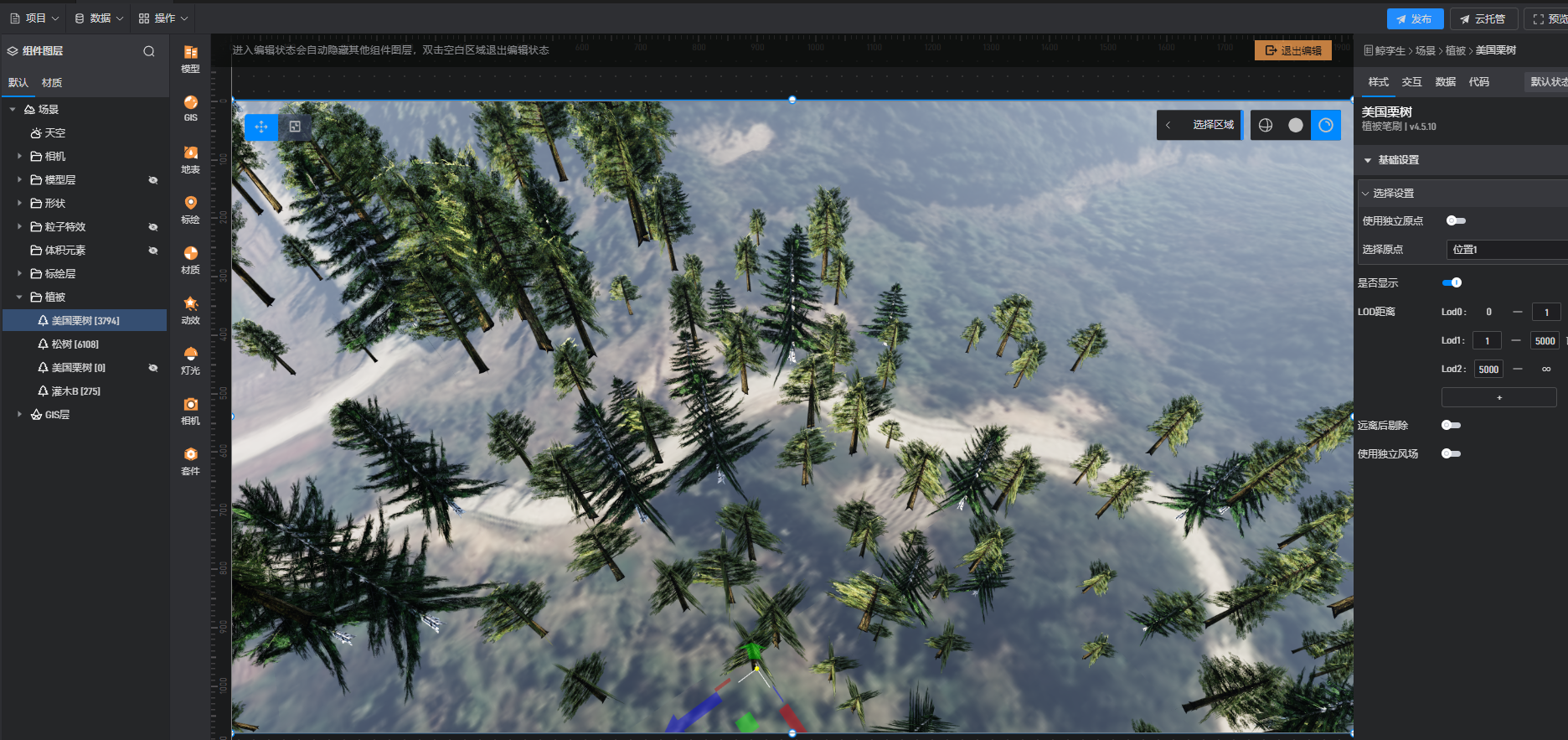Select the move tool in viewport
Viewport: 1568px width, 740px height.
261,127
